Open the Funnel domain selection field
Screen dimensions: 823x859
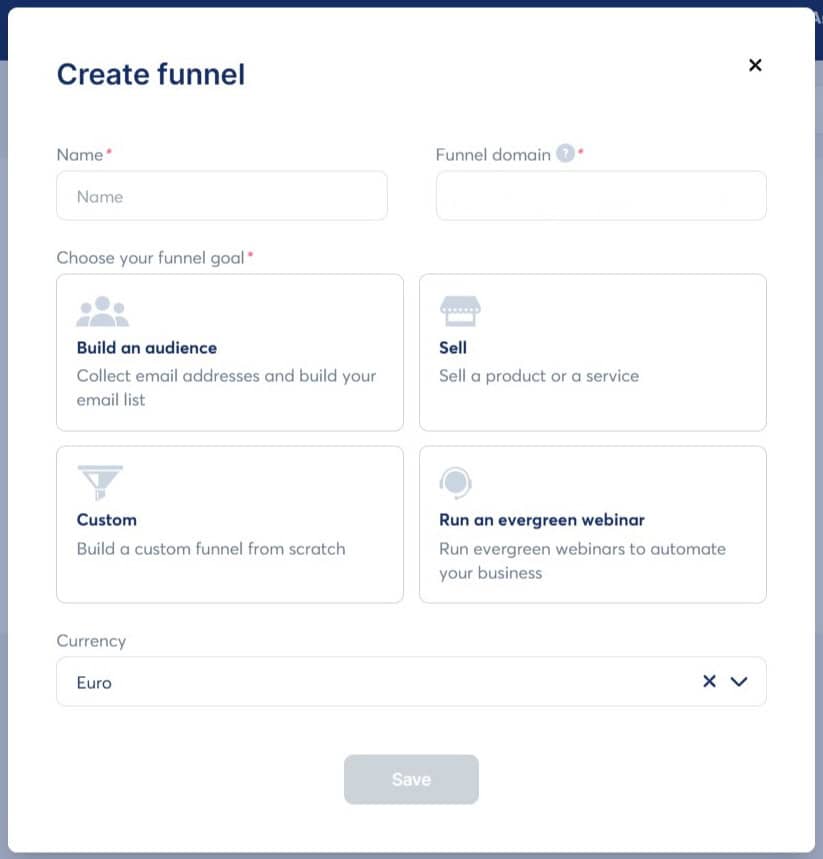[600, 195]
